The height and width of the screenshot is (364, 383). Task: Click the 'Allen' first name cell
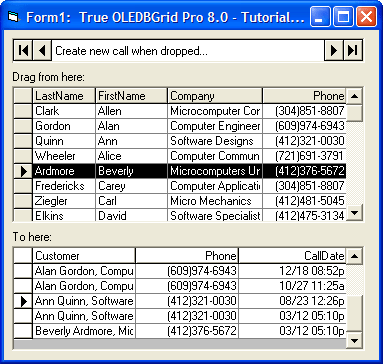(131, 111)
